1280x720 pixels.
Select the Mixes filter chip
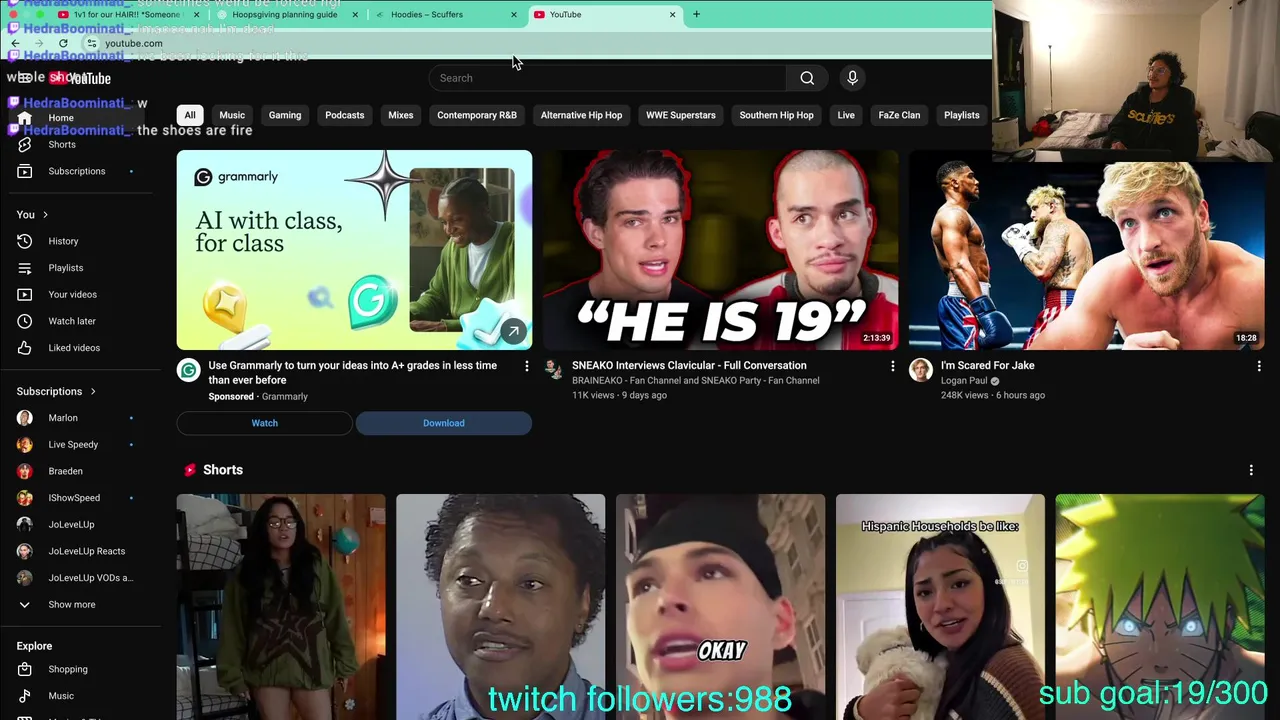coord(401,115)
